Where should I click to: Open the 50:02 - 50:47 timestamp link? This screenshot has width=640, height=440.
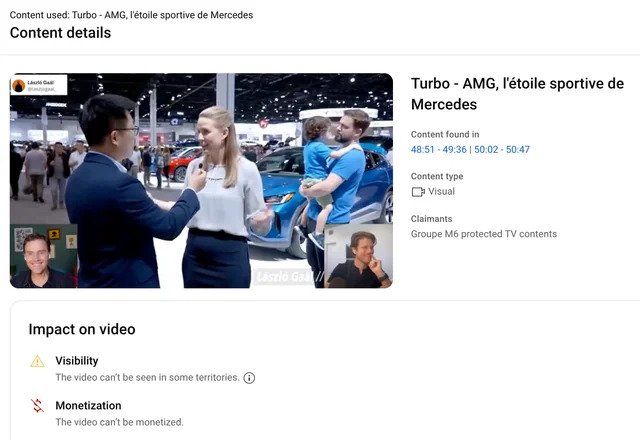(502, 150)
